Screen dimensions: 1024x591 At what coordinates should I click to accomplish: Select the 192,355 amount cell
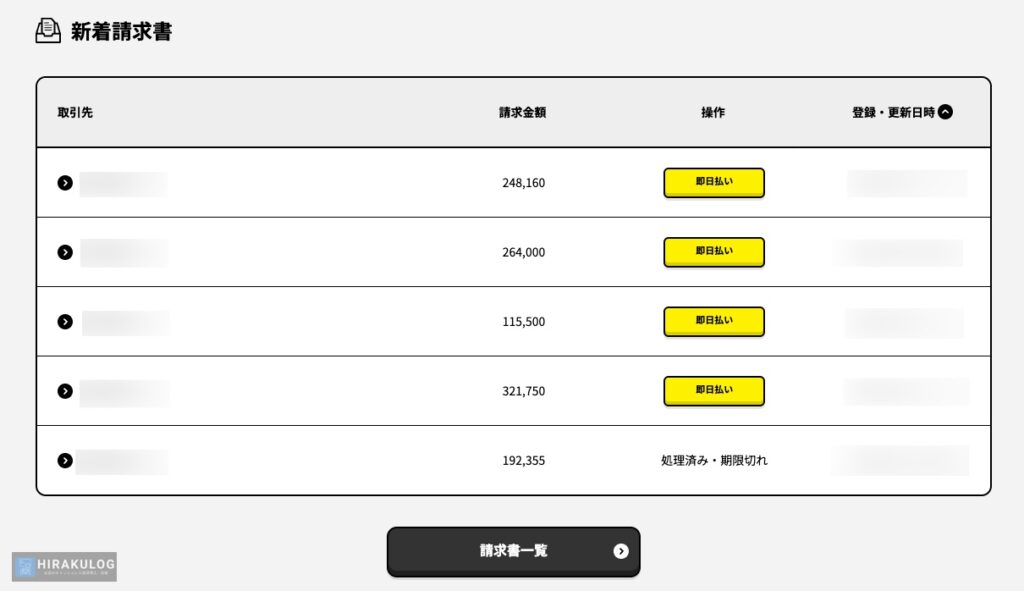coord(523,461)
